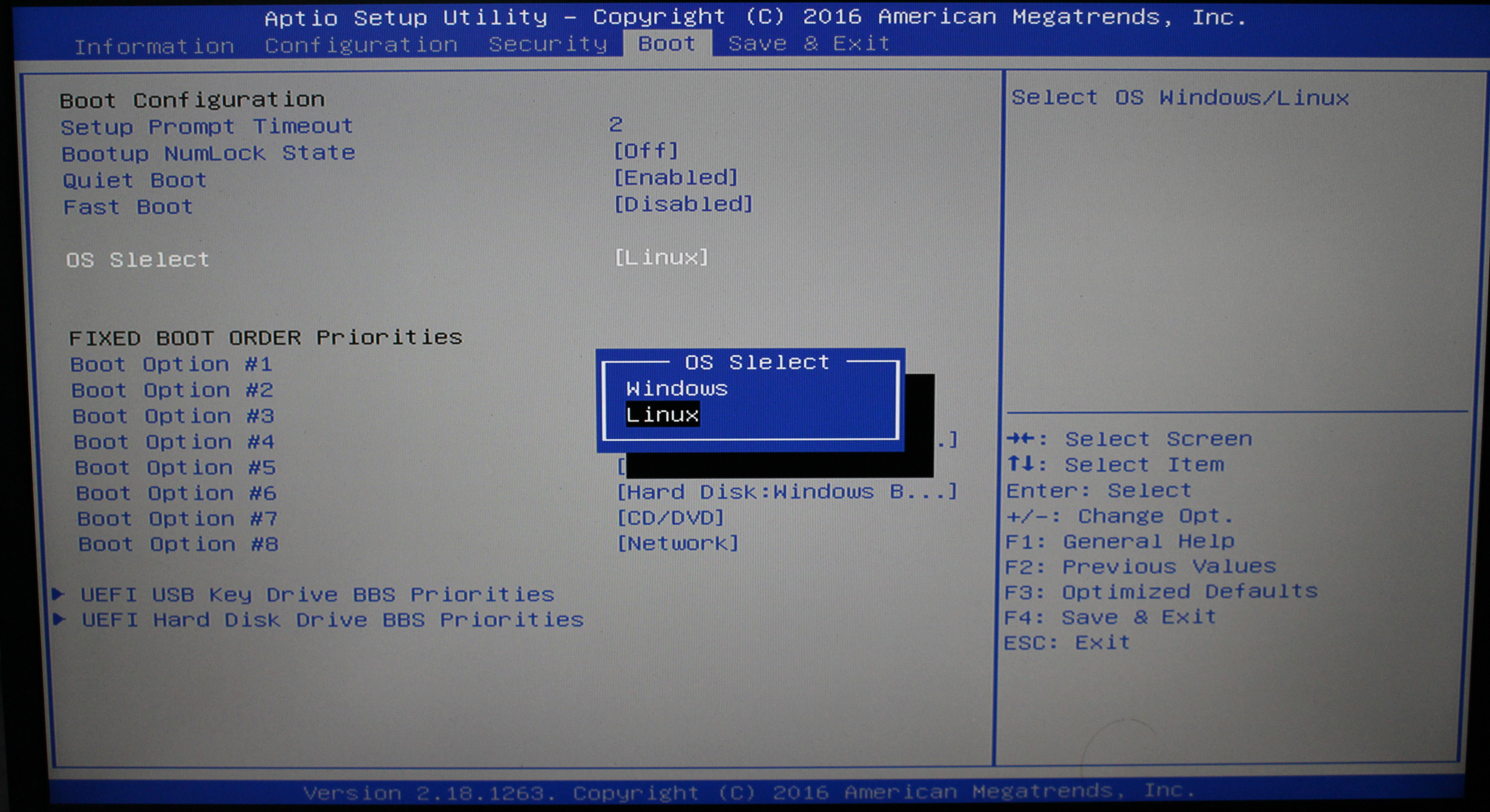Viewport: 1490px width, 812px height.
Task: Switch to the Information tab
Action: click(154, 46)
